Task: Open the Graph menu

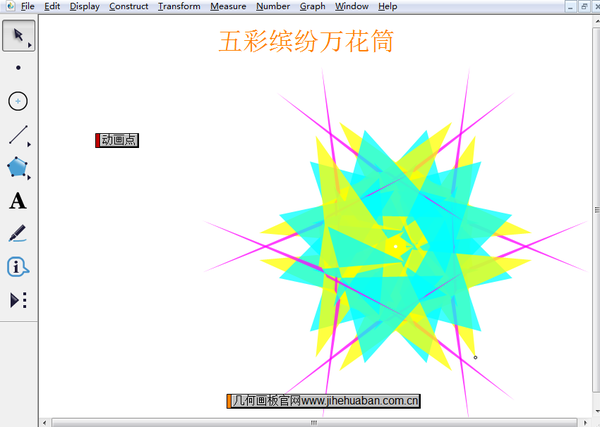Action: click(313, 6)
